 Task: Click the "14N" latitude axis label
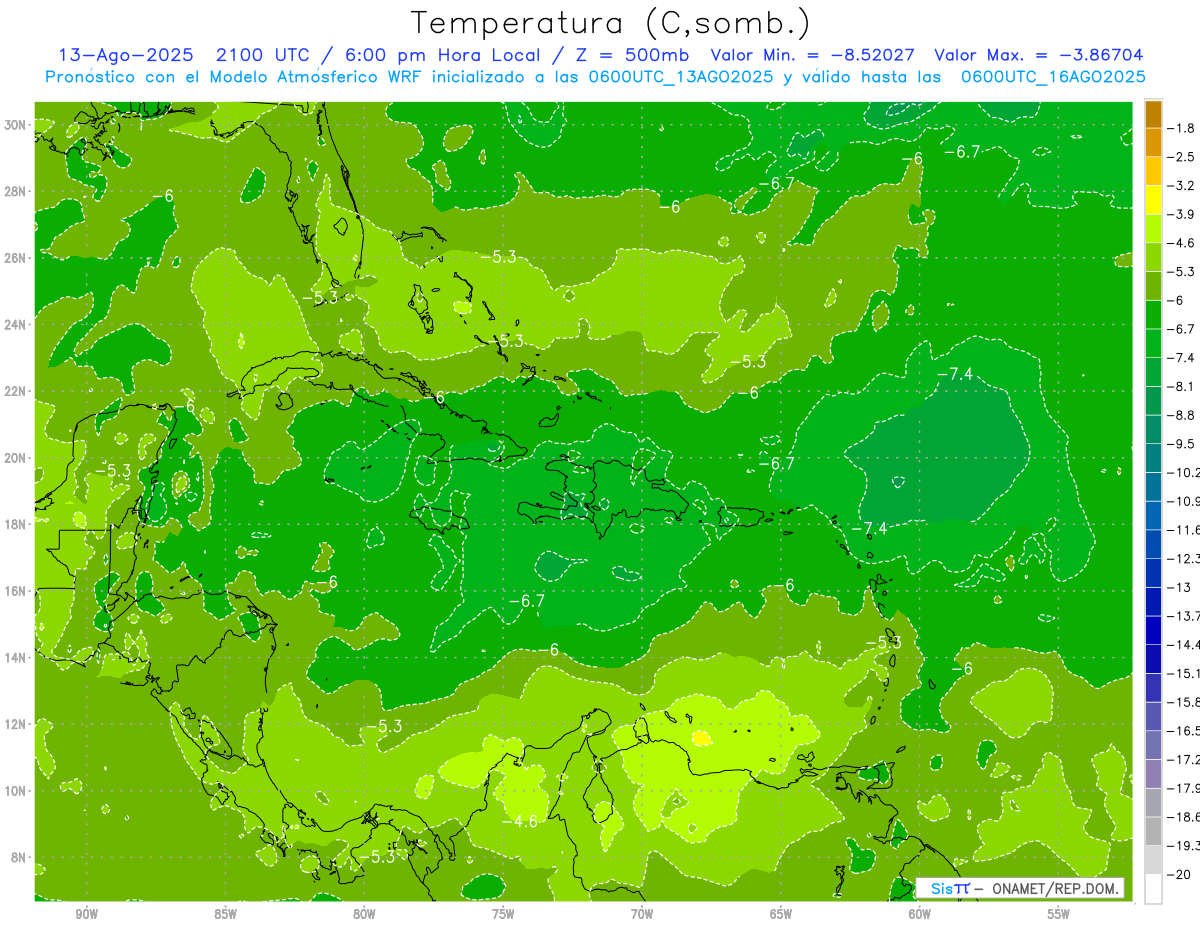[x=15, y=658]
